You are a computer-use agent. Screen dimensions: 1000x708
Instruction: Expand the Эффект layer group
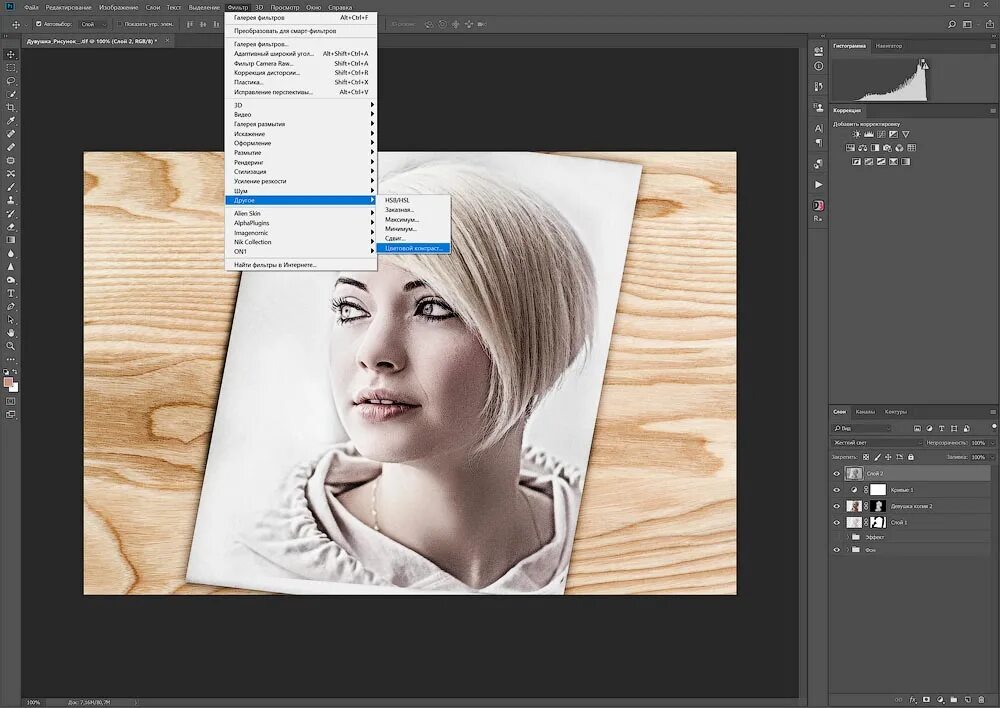click(x=846, y=537)
